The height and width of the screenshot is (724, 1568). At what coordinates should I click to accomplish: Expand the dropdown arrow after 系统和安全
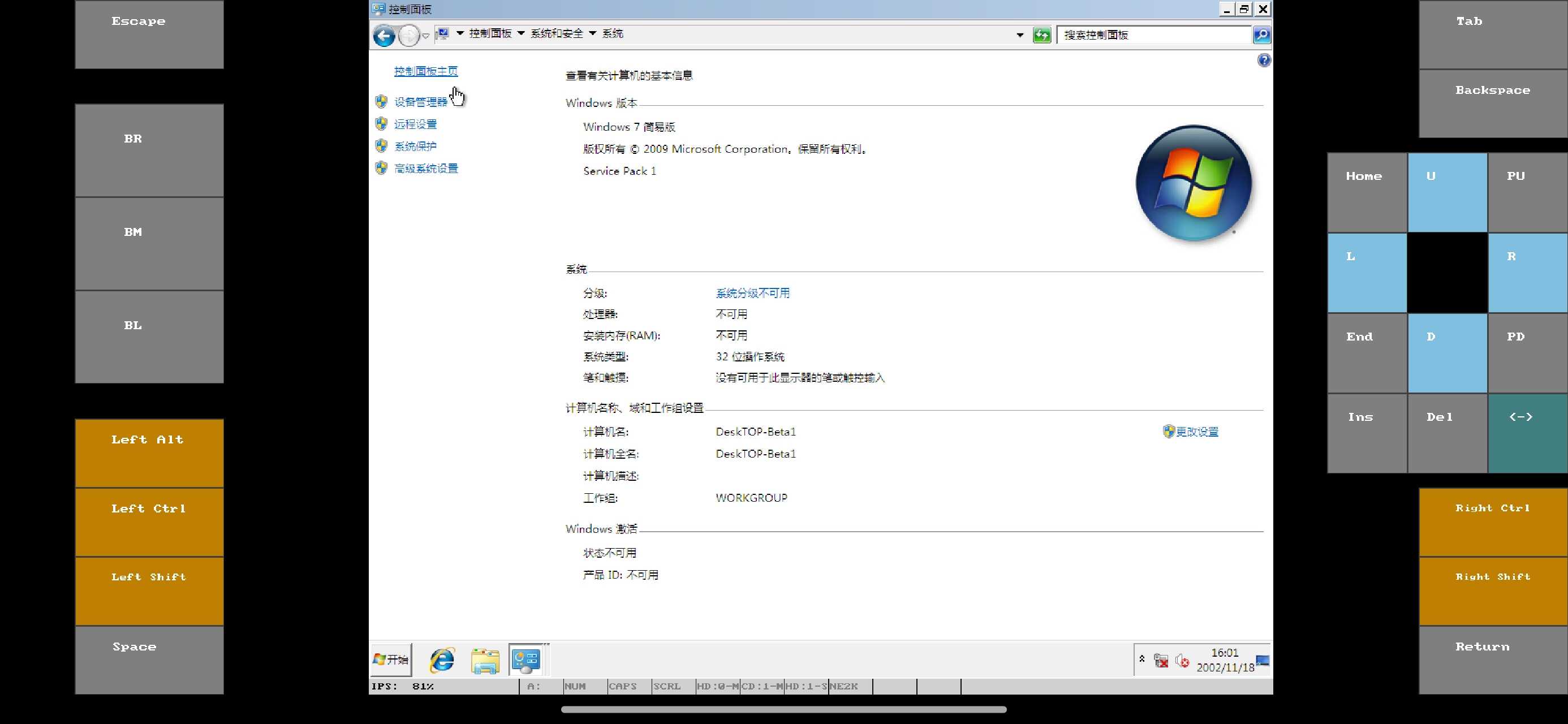[592, 33]
